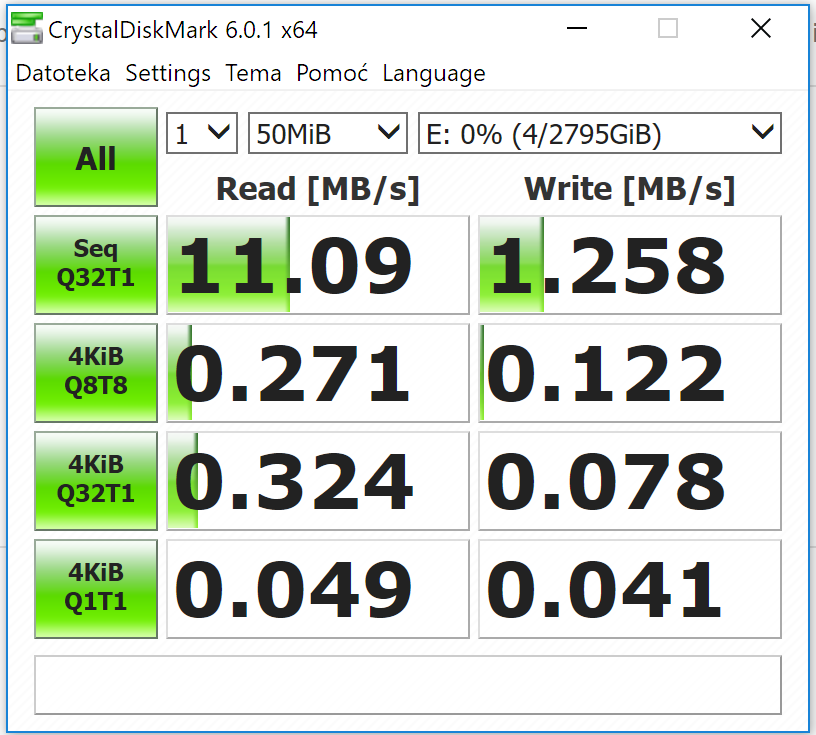Open the Datoteka menu
816x735 pixels.
[x=63, y=73]
